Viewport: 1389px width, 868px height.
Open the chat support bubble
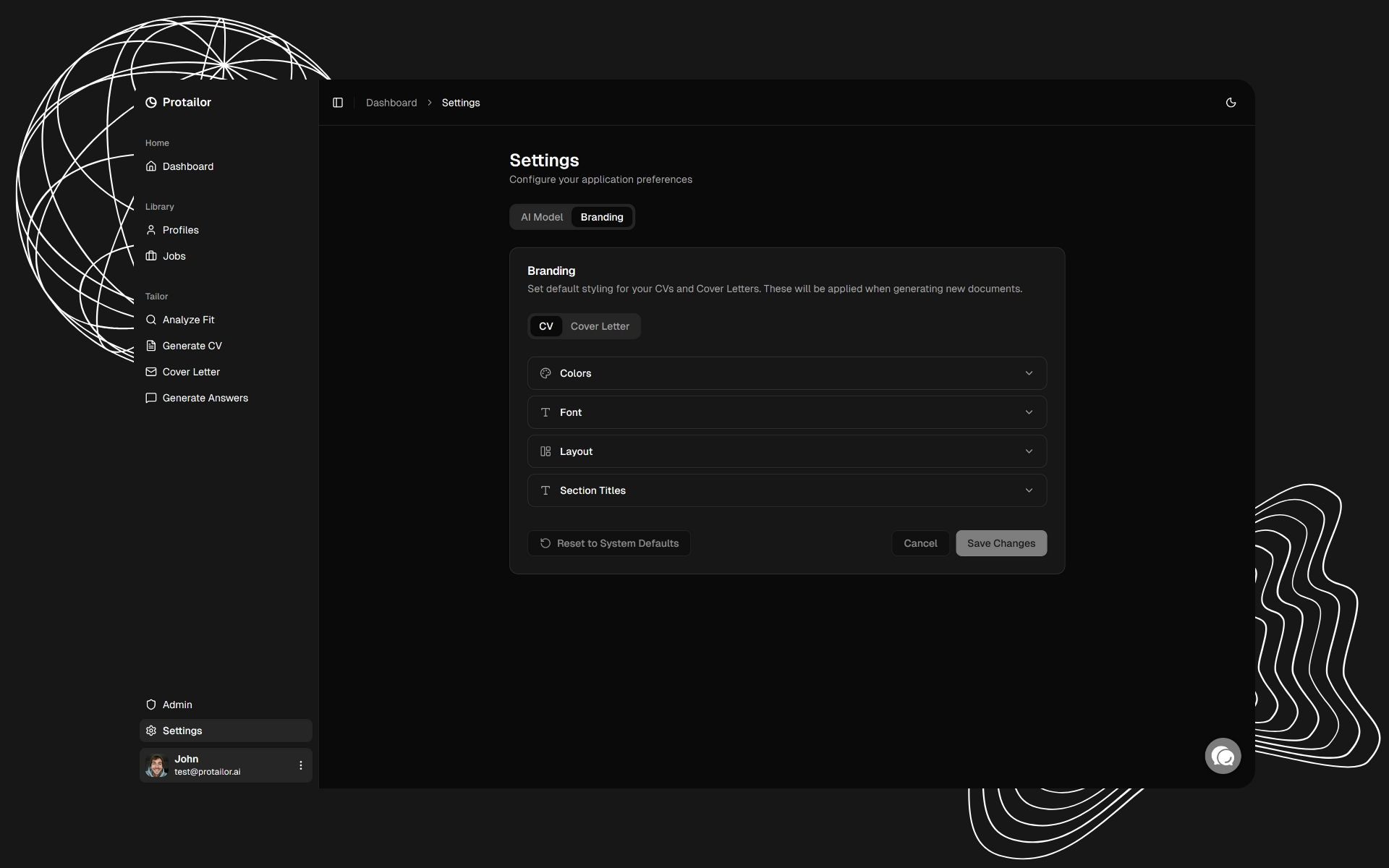click(1223, 757)
